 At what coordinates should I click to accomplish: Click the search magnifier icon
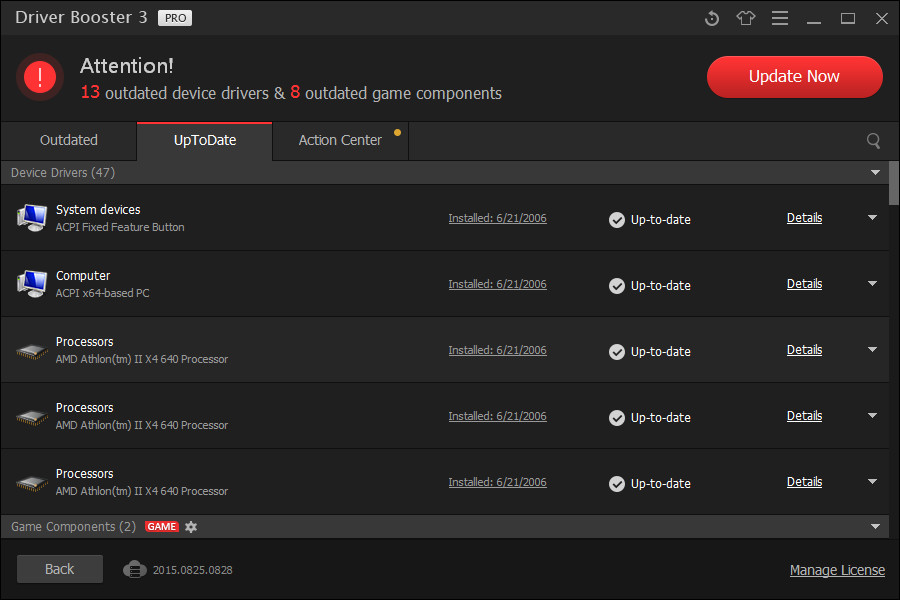point(873,141)
